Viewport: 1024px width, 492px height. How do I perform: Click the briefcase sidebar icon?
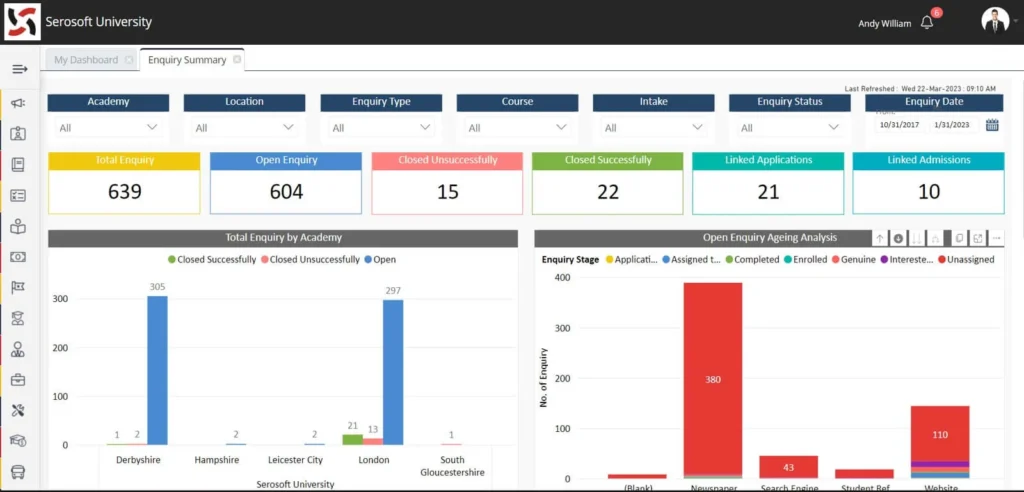pyautogui.click(x=18, y=380)
